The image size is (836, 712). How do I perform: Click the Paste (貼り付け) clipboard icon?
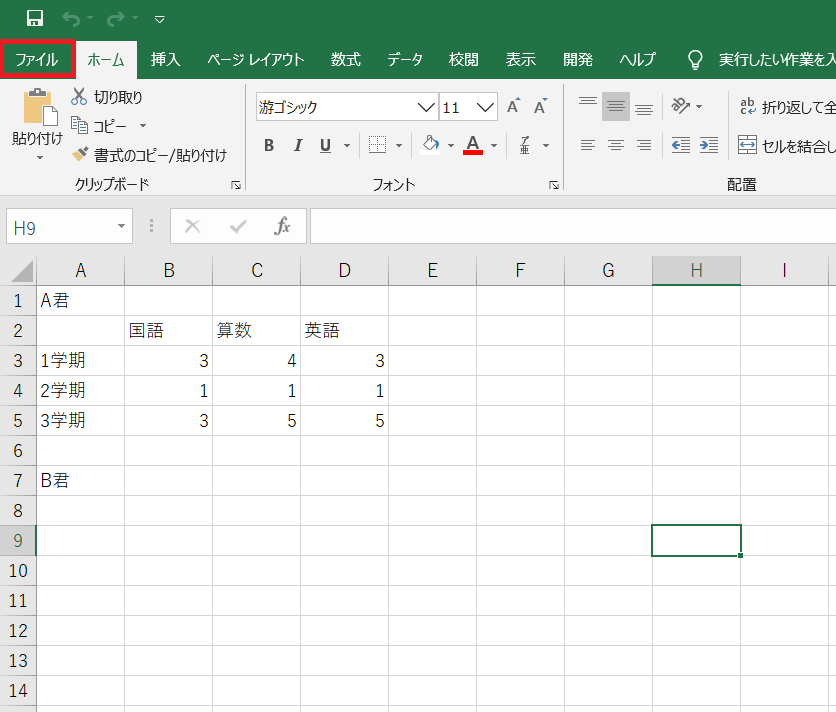click(x=37, y=109)
